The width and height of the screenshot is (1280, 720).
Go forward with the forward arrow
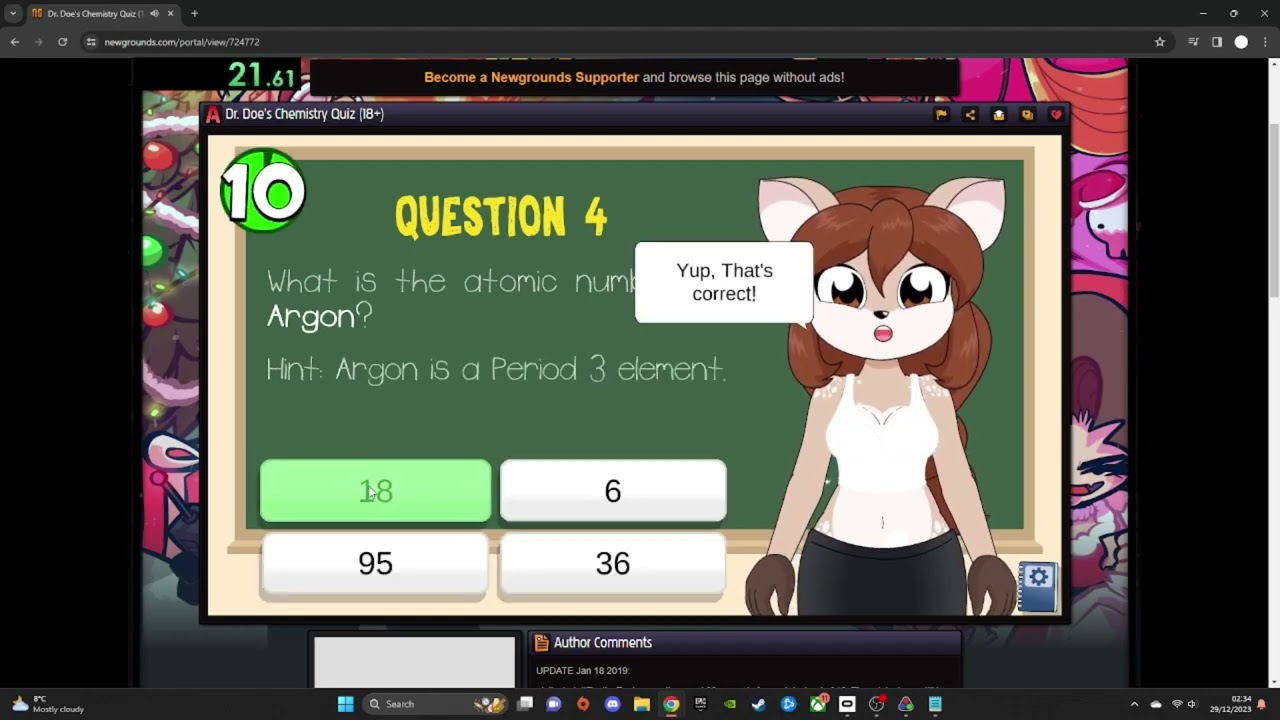coord(38,42)
